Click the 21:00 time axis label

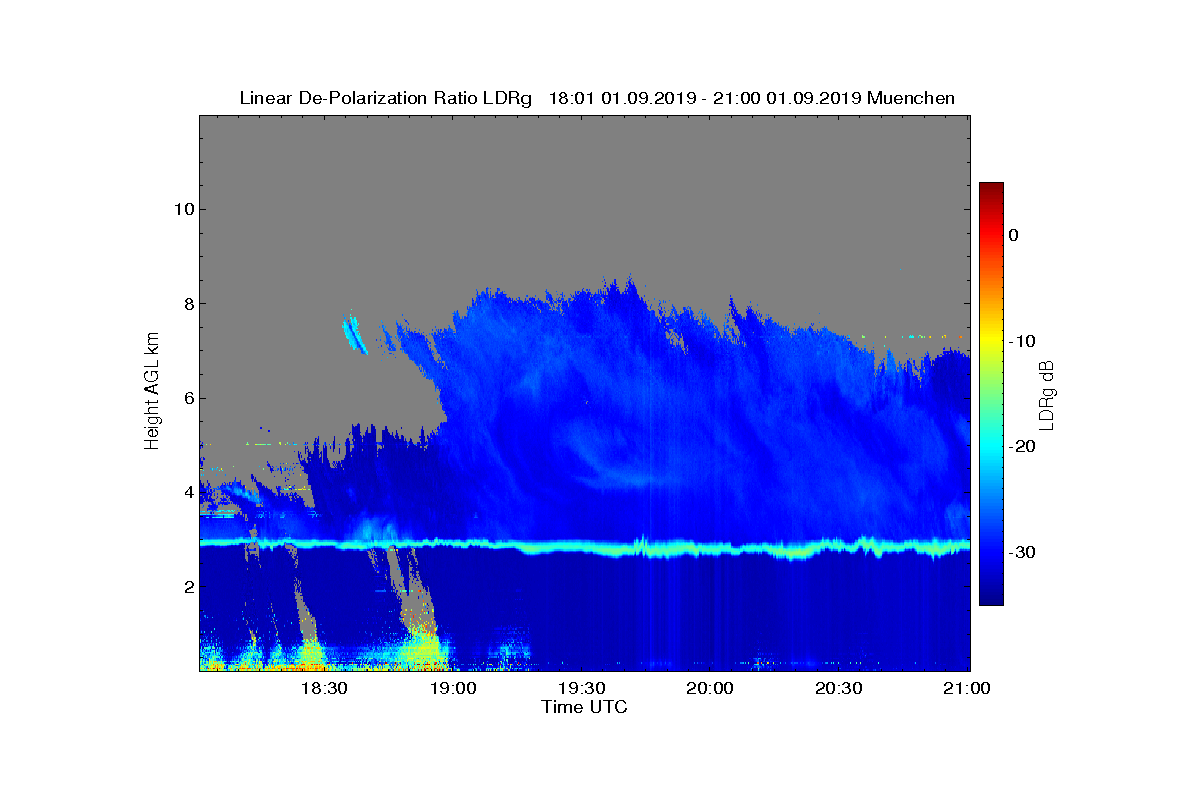(967, 689)
